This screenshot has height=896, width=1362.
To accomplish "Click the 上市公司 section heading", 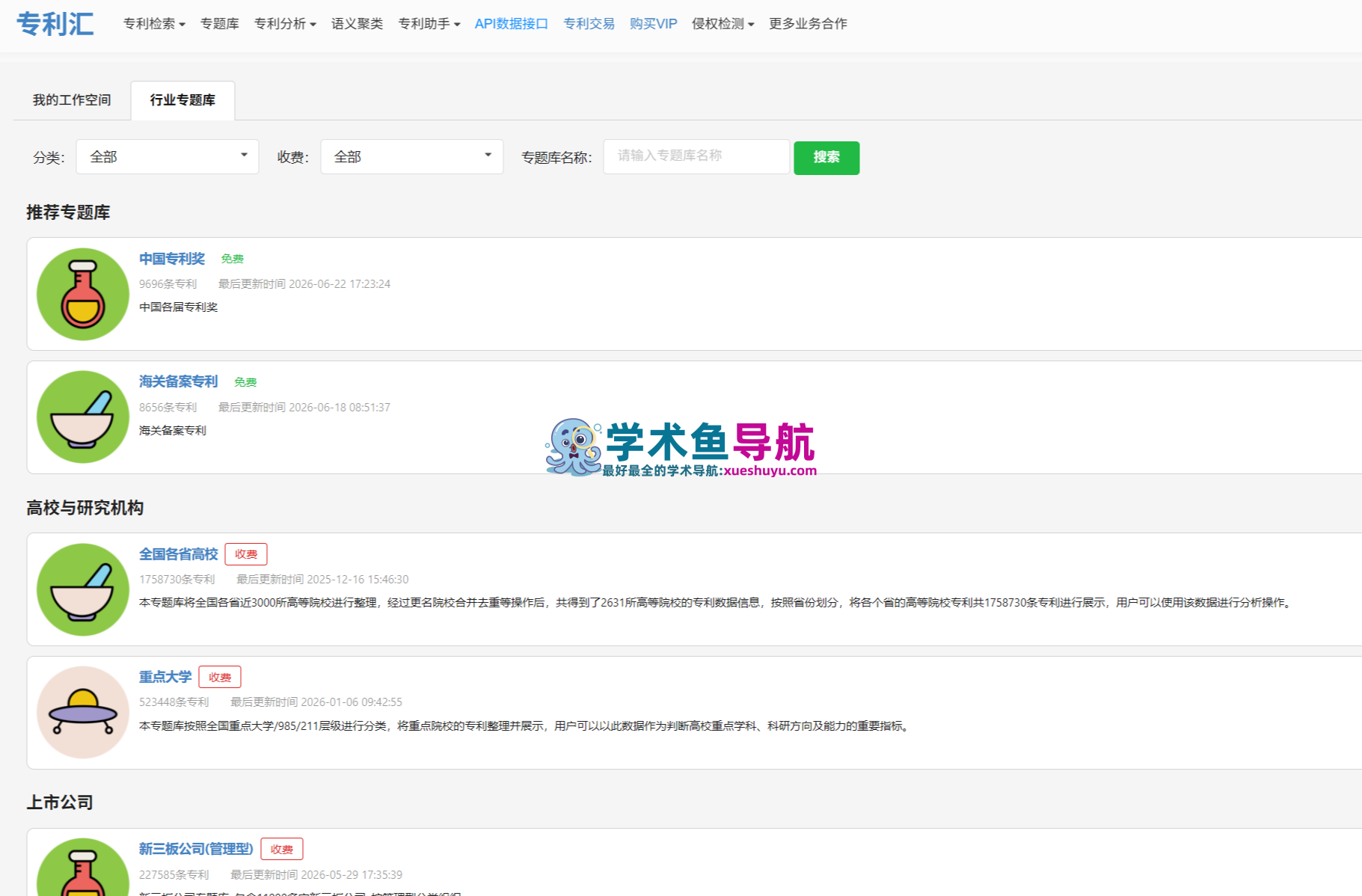I will click(x=60, y=803).
